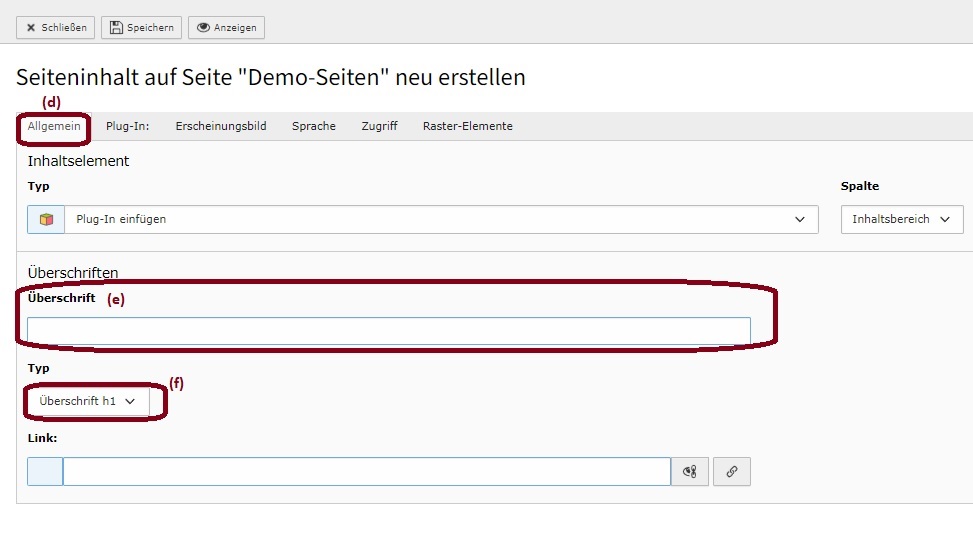Open the Überschrift h1 type dropdown
The height and width of the screenshot is (542, 973).
point(87,401)
